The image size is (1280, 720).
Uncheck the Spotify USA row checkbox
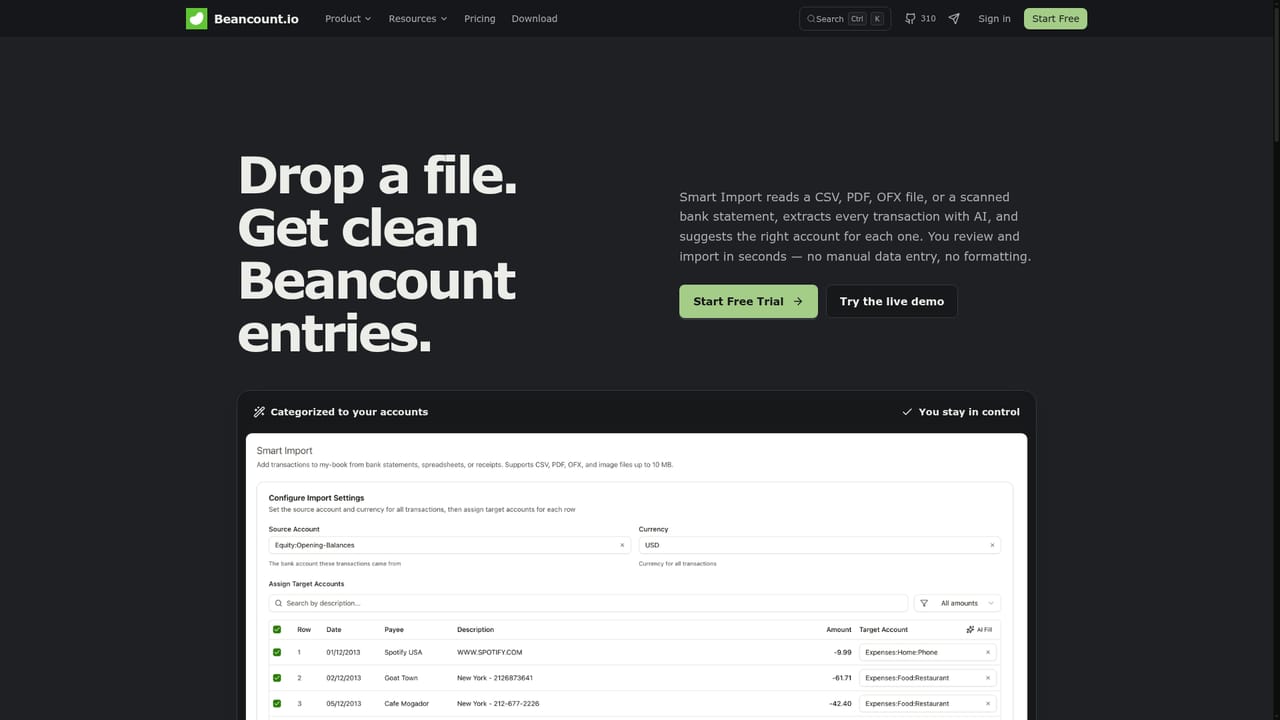[x=277, y=652]
